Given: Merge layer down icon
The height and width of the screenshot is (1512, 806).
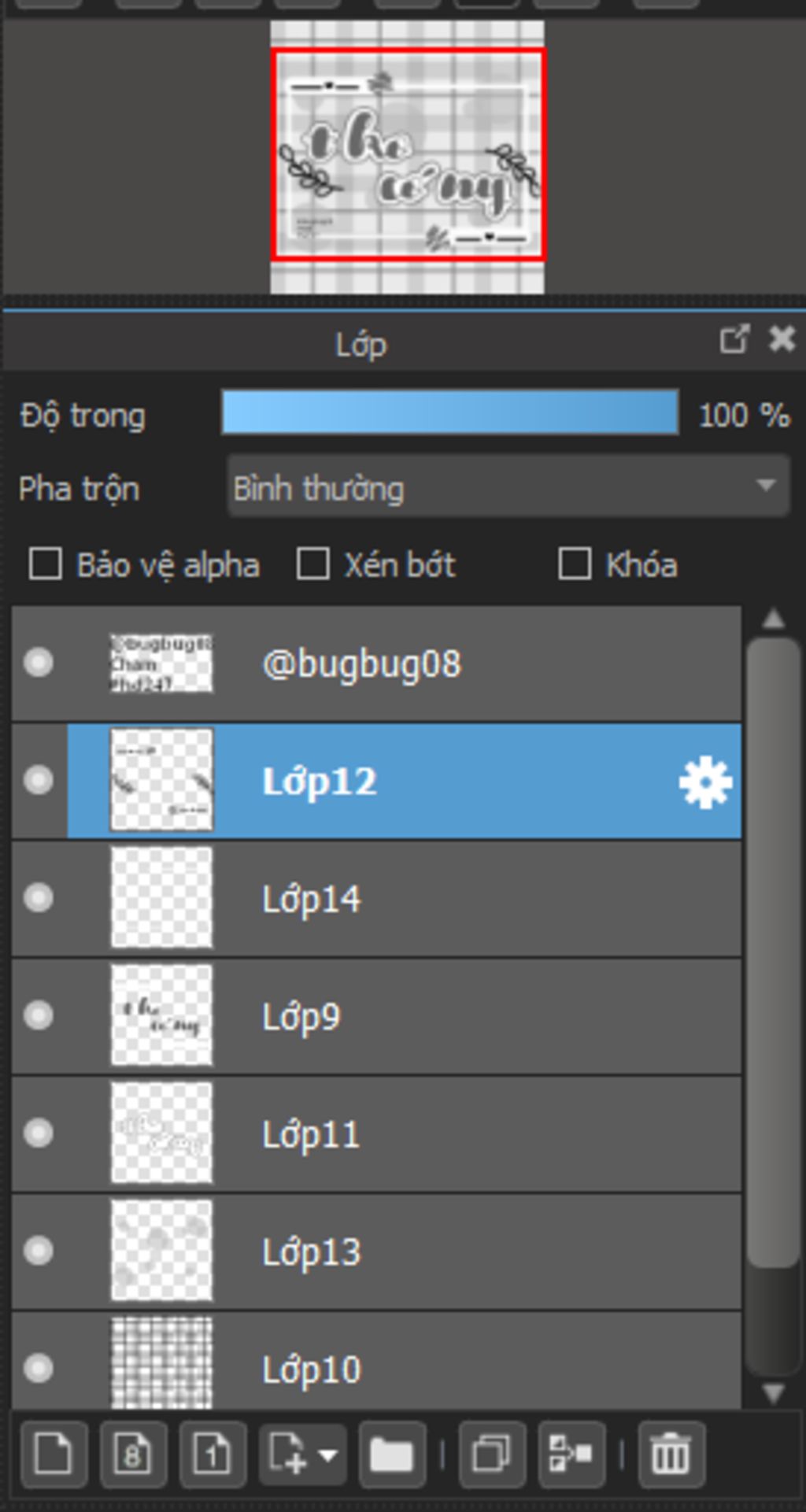Looking at the screenshot, I should (x=571, y=1455).
